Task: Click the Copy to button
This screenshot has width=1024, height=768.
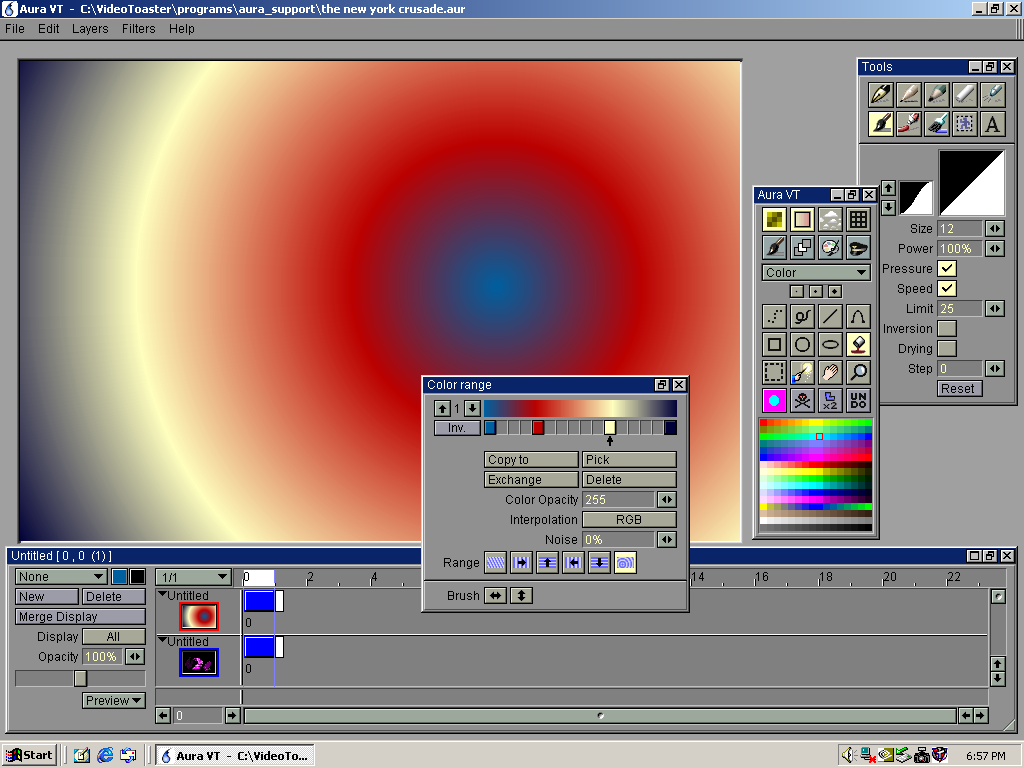Action: tap(531, 460)
